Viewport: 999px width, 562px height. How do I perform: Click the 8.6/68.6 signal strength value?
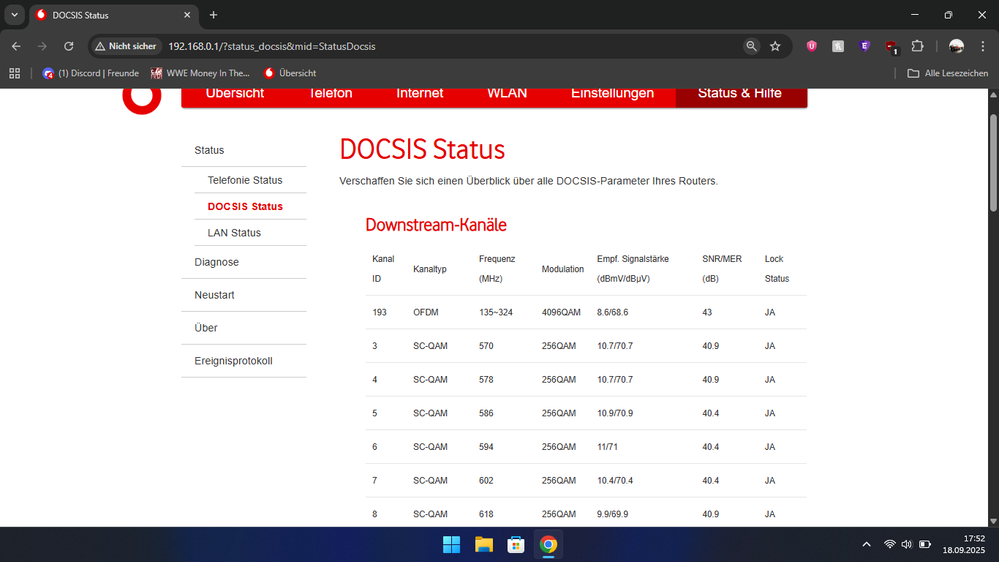[x=612, y=312]
